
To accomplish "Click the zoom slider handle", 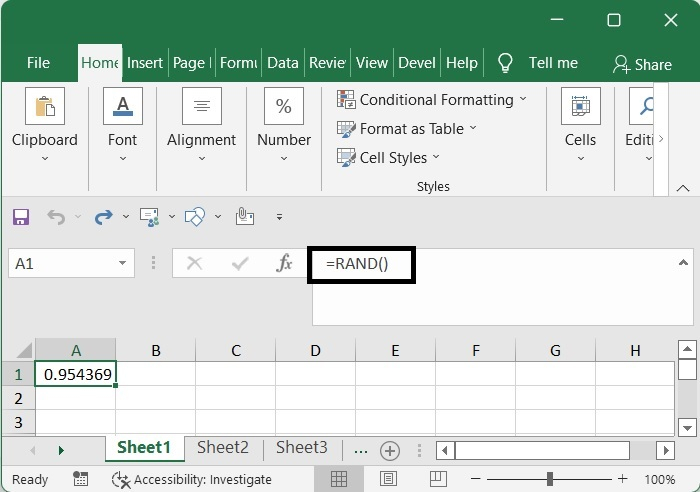I will (550, 479).
